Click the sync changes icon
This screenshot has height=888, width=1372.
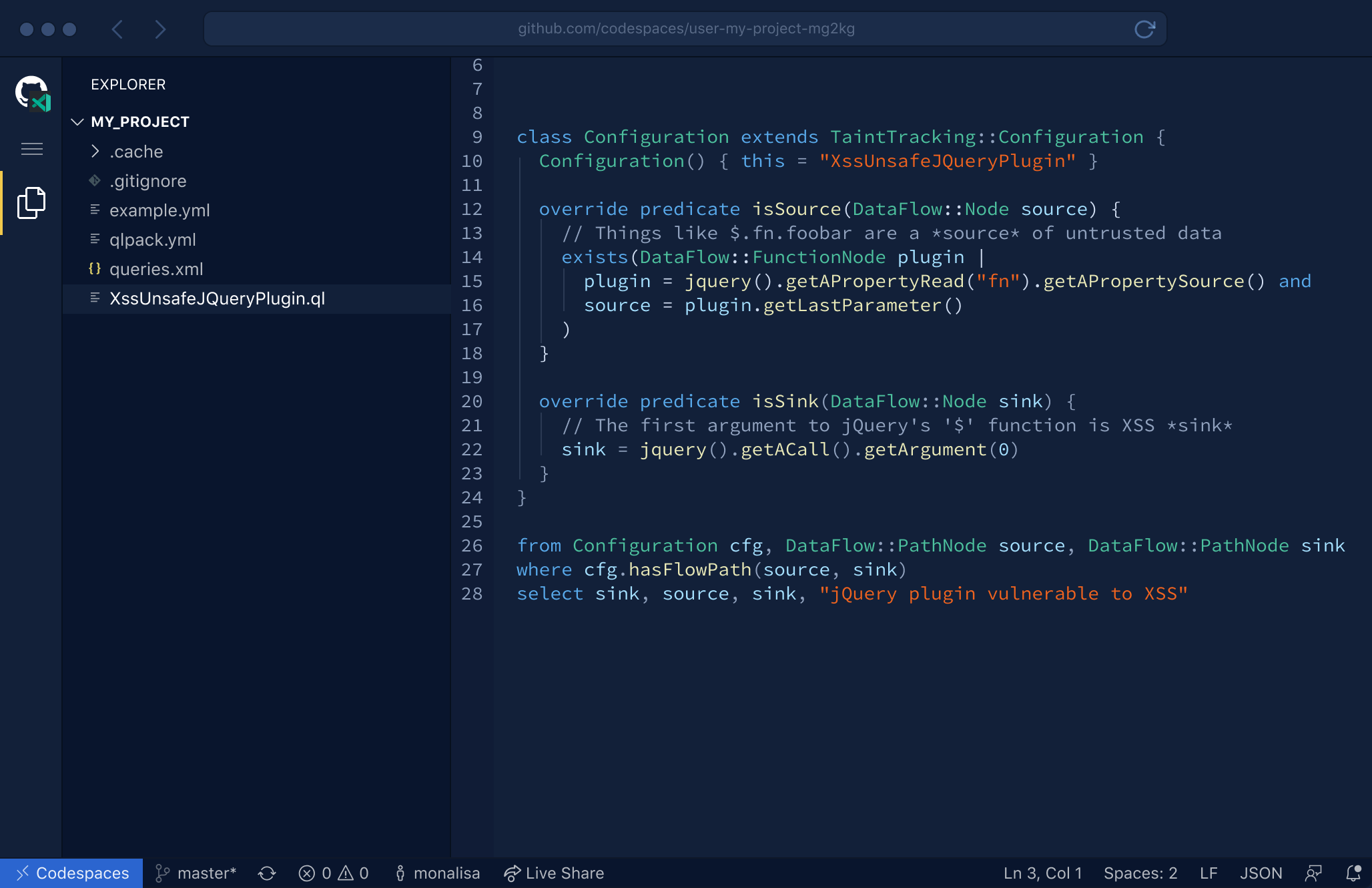[x=267, y=873]
